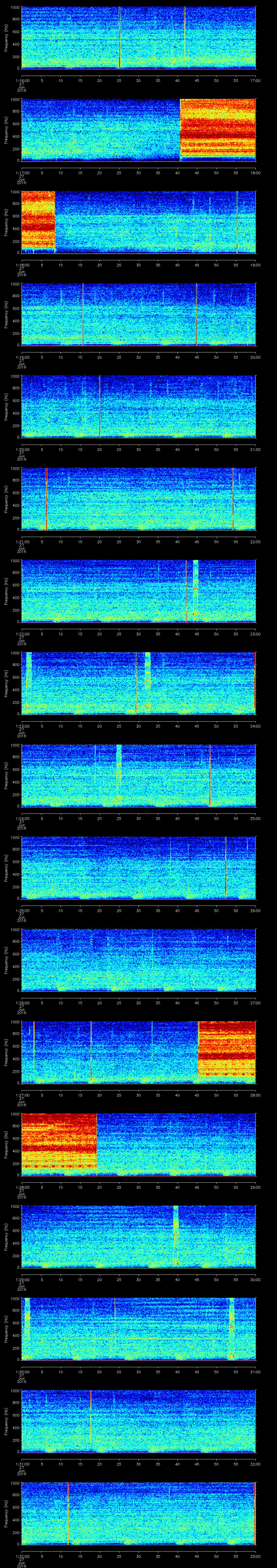Click the 1:28:00 time label
The width and height of the screenshot is (277, 1568).
22,1187
